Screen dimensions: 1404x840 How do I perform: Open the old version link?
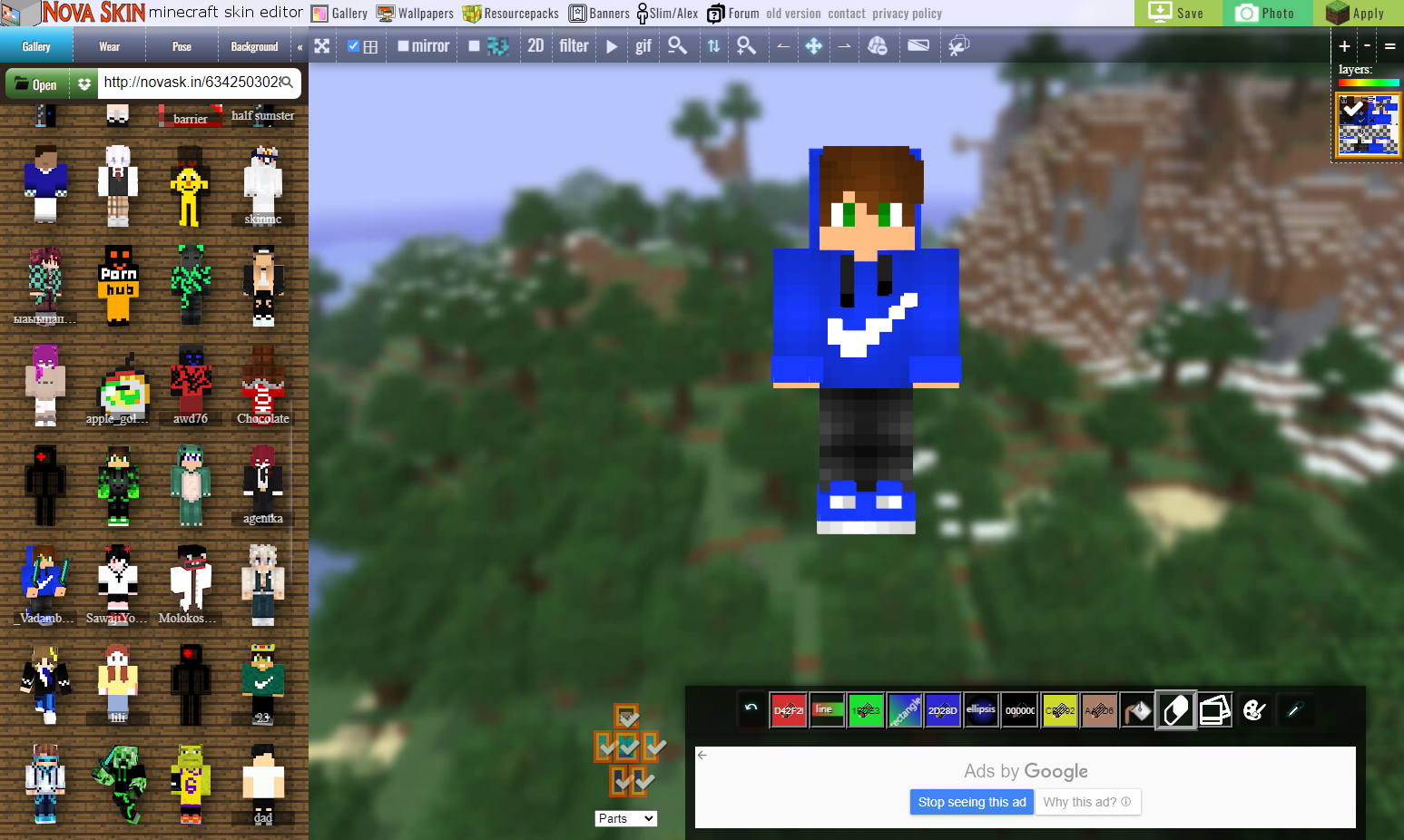tap(793, 14)
